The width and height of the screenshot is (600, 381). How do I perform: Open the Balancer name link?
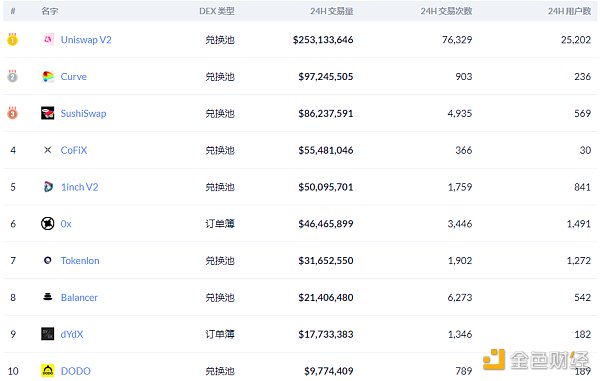pyautogui.click(x=79, y=298)
